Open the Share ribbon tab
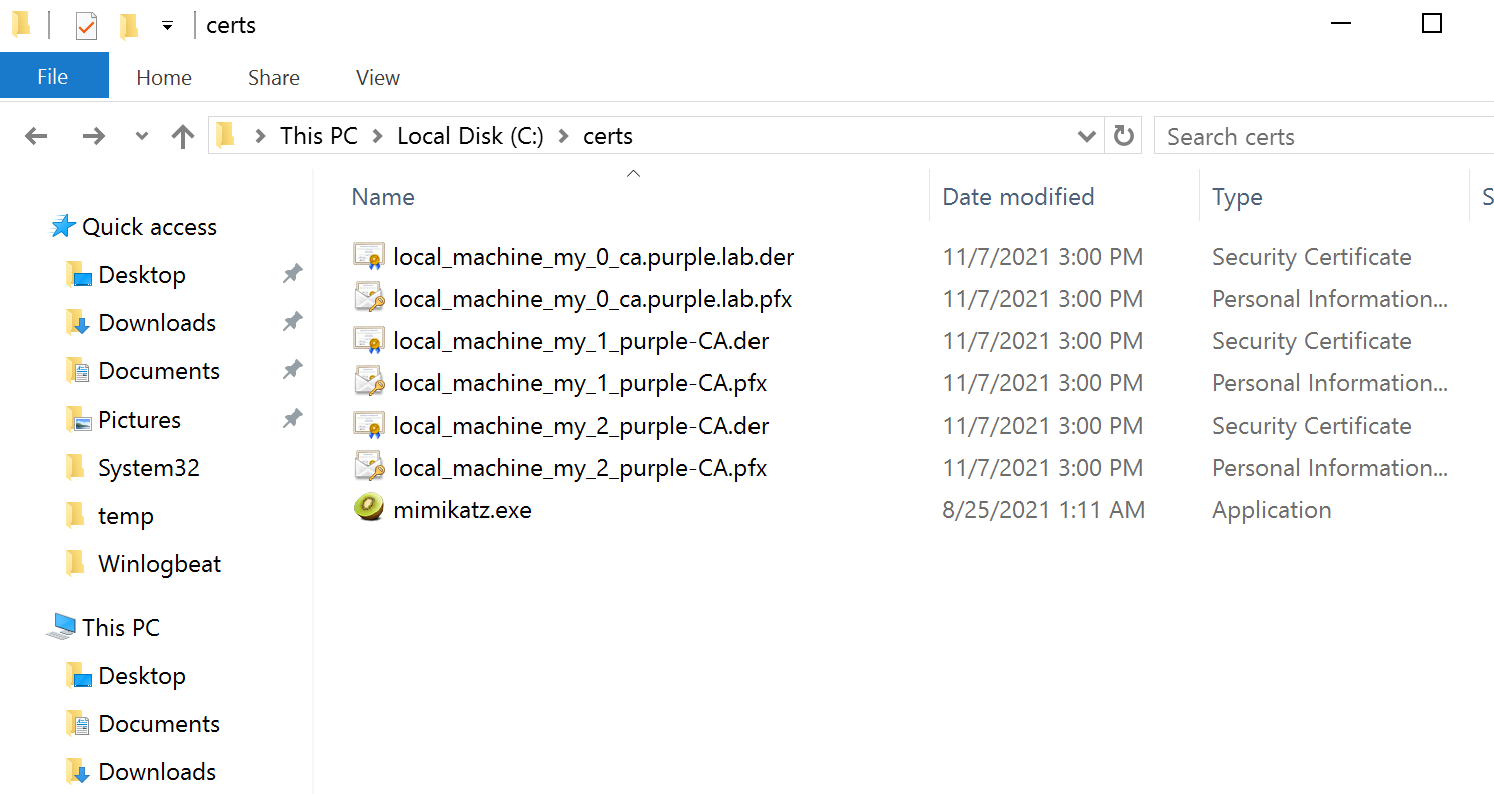 tap(273, 77)
